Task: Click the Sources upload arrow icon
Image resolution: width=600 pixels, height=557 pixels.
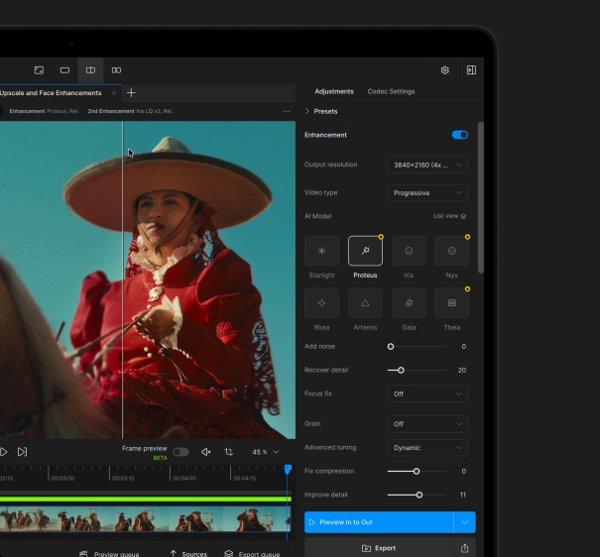Action: pos(173,554)
